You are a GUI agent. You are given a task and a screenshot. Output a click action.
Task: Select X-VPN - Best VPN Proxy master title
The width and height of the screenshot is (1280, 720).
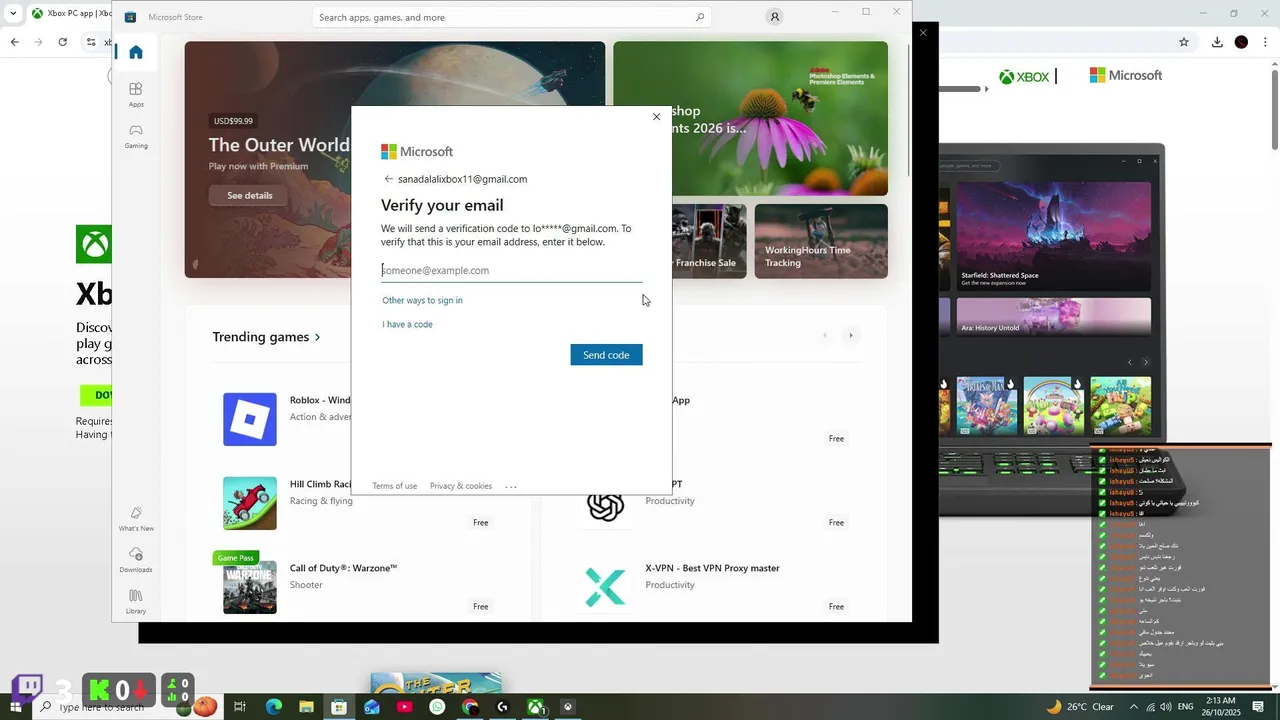pos(712,568)
